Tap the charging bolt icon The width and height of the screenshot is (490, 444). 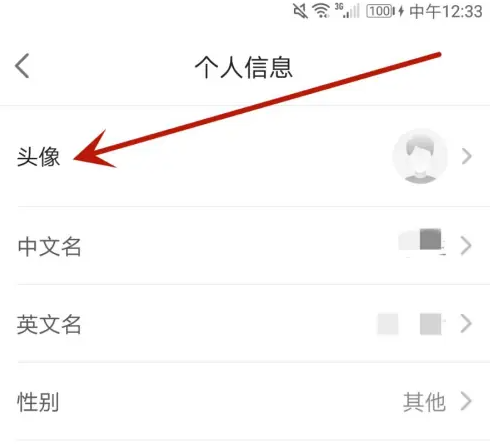[401, 11]
